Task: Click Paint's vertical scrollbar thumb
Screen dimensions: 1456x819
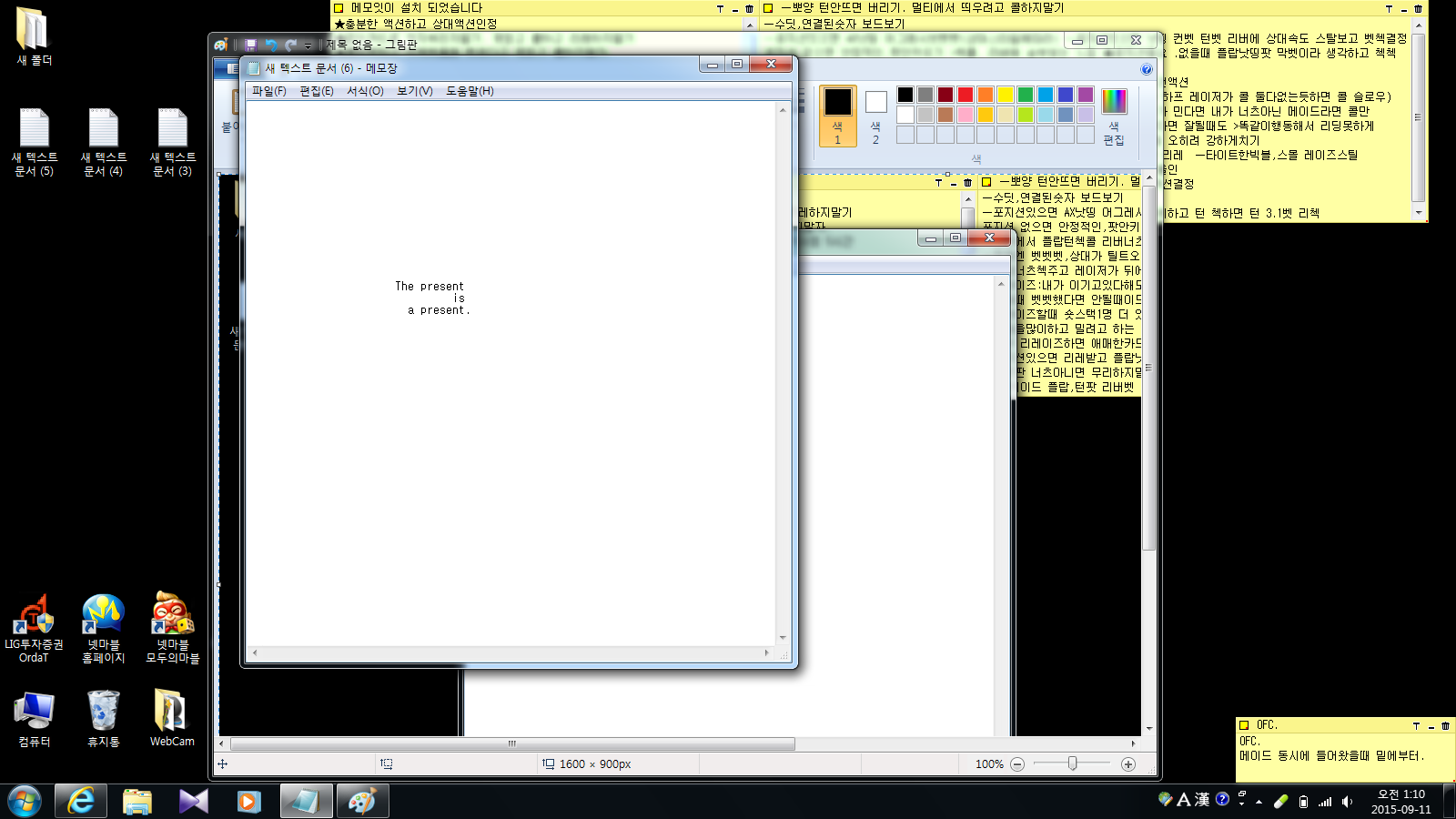Action: [x=1149, y=369]
